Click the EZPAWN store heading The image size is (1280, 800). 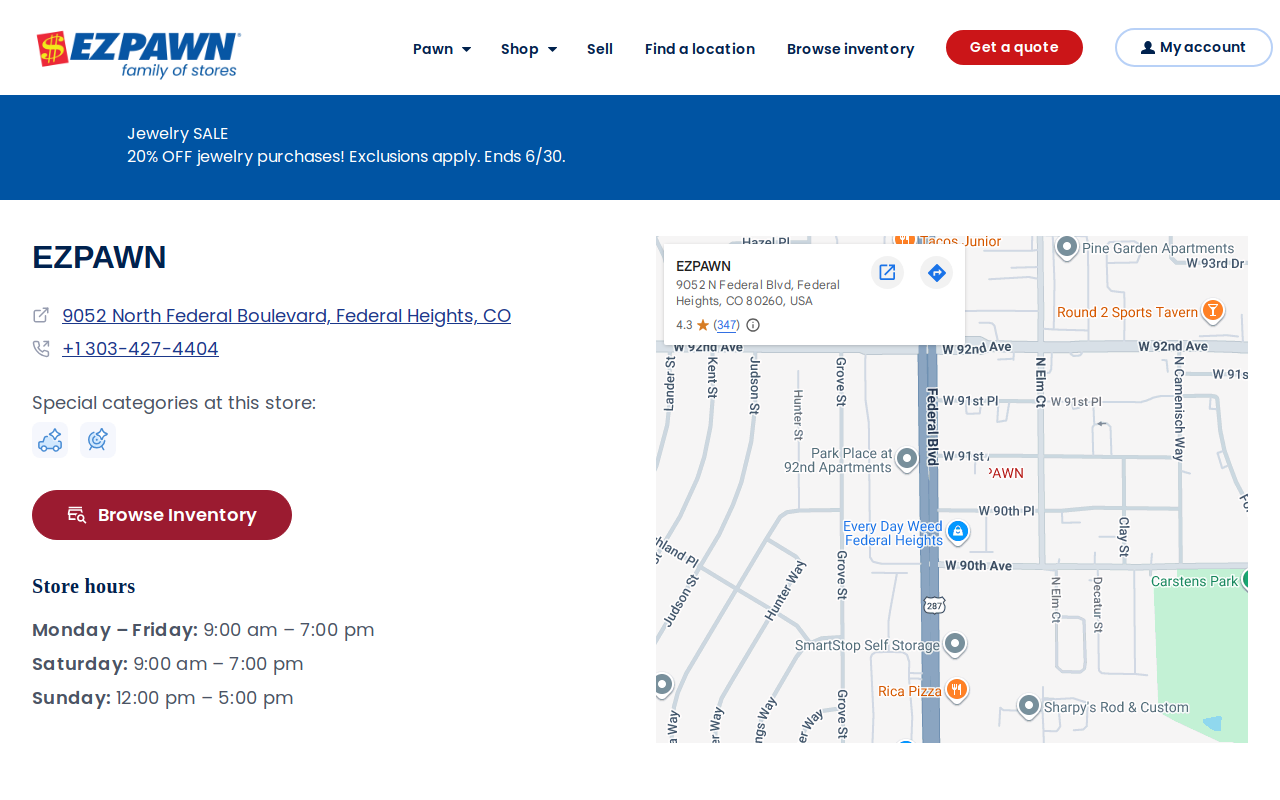click(x=99, y=257)
